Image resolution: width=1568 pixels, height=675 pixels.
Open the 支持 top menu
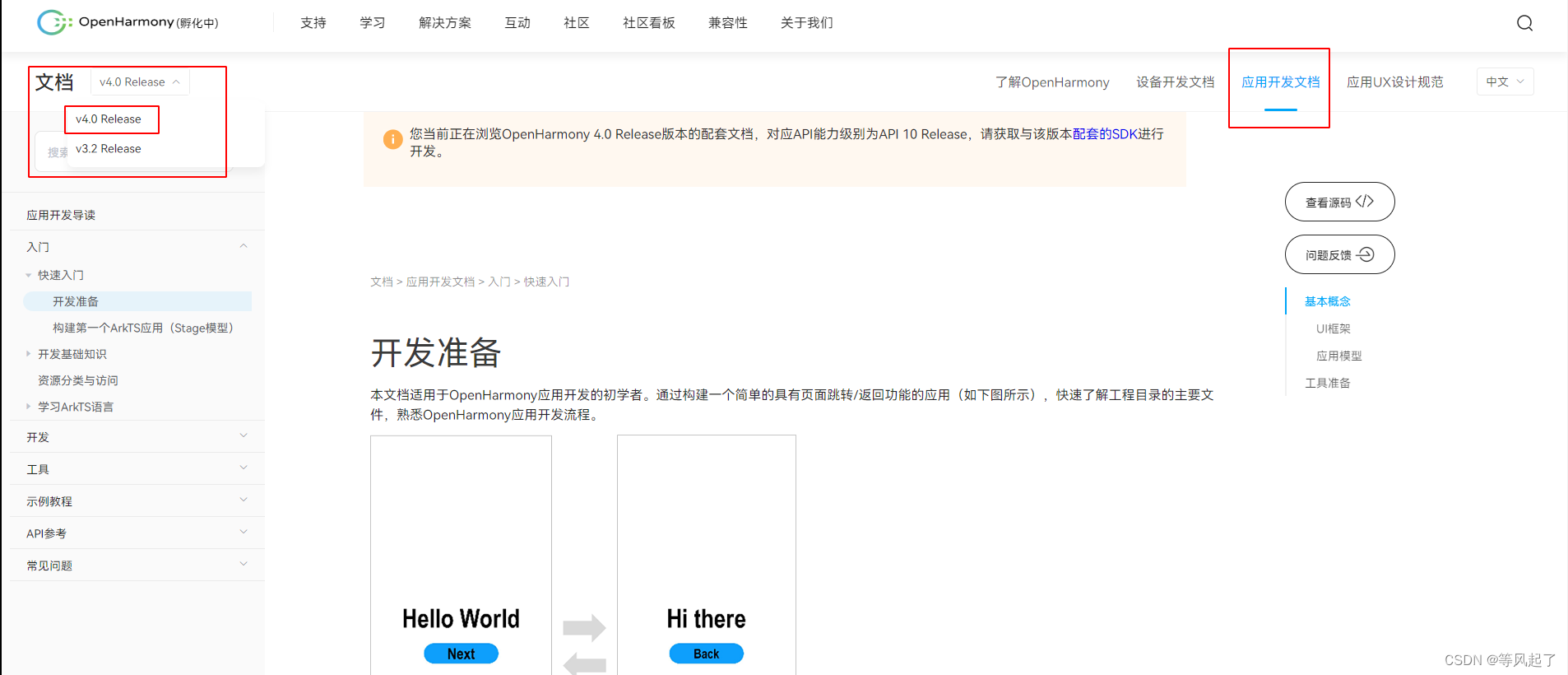313,22
